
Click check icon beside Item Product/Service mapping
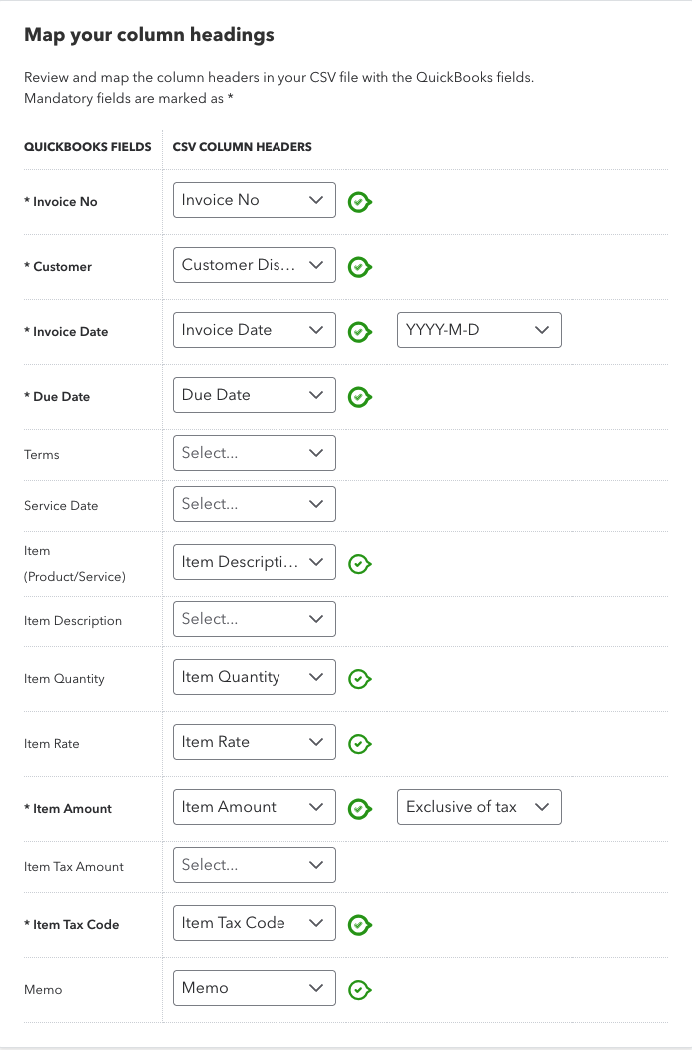point(359,564)
